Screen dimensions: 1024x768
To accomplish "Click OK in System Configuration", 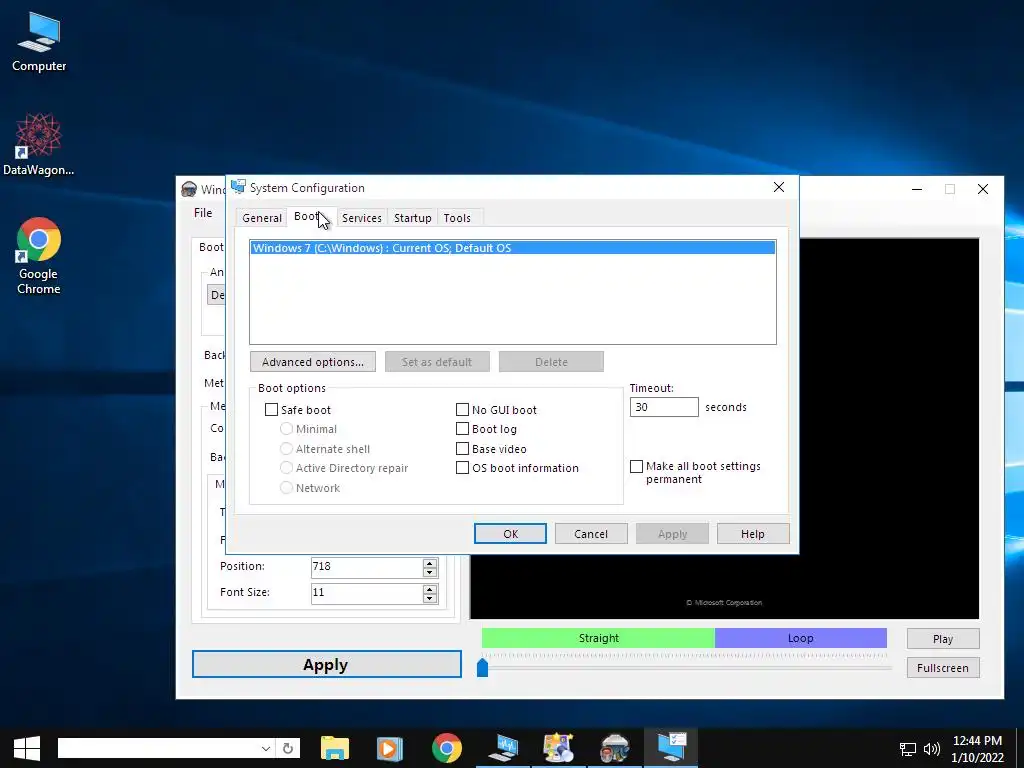I will pos(510,534).
